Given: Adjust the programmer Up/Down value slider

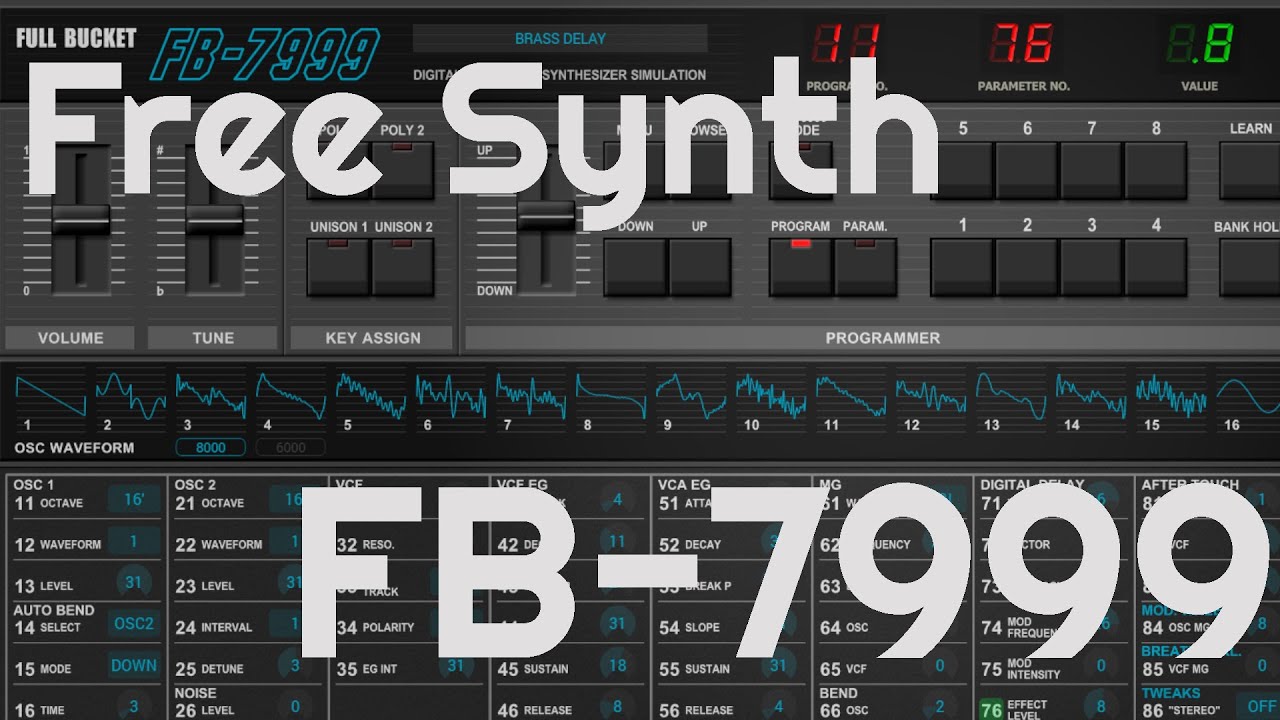Looking at the screenshot, I should point(546,216).
